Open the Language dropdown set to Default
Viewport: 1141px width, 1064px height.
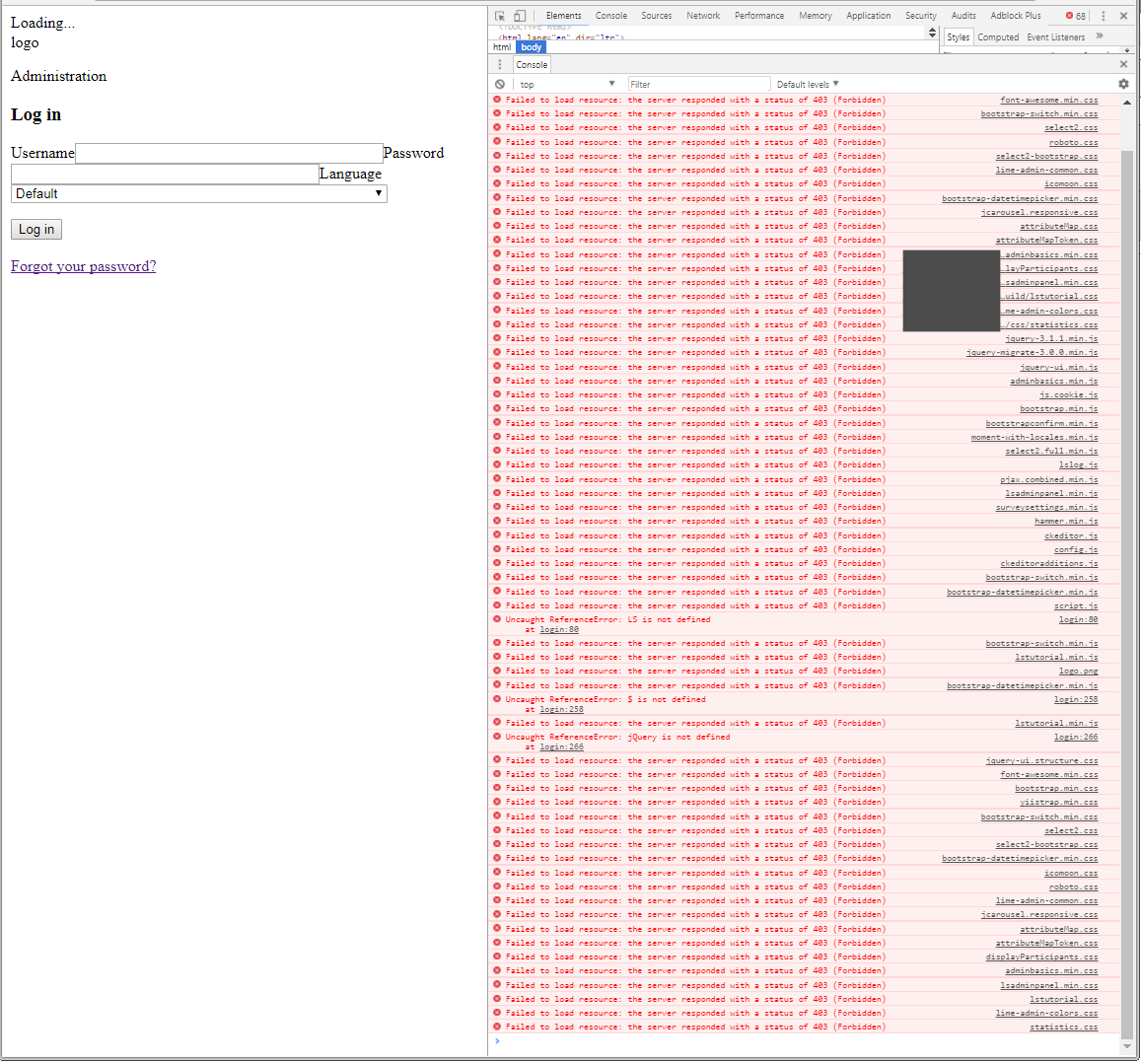(199, 194)
